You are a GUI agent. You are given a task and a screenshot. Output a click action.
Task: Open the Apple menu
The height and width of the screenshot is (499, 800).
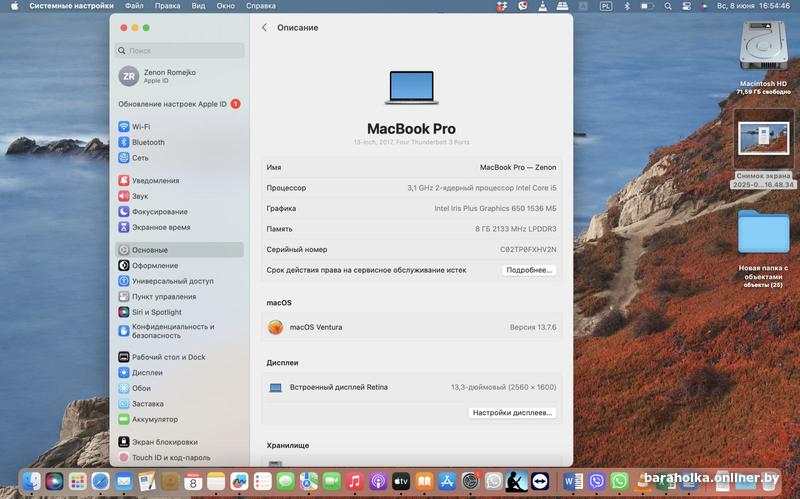[15, 6]
